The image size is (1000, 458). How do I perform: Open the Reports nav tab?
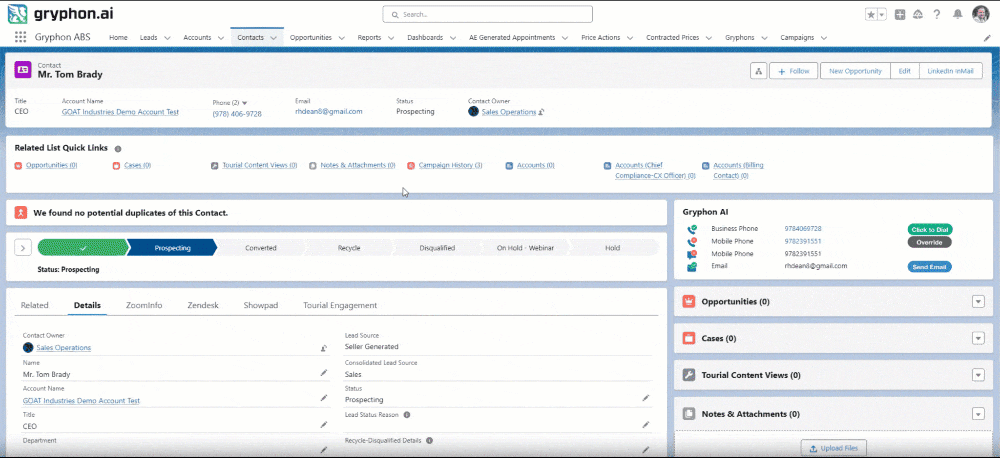tap(369, 38)
